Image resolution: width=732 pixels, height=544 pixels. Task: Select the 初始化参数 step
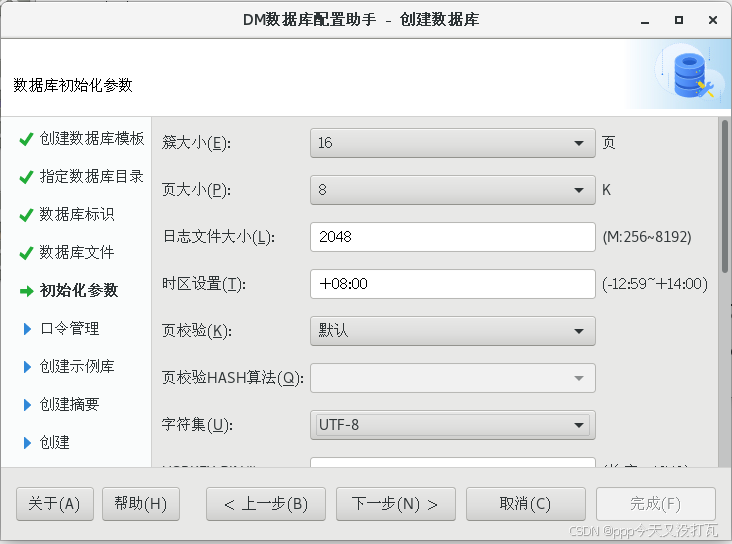point(78,290)
